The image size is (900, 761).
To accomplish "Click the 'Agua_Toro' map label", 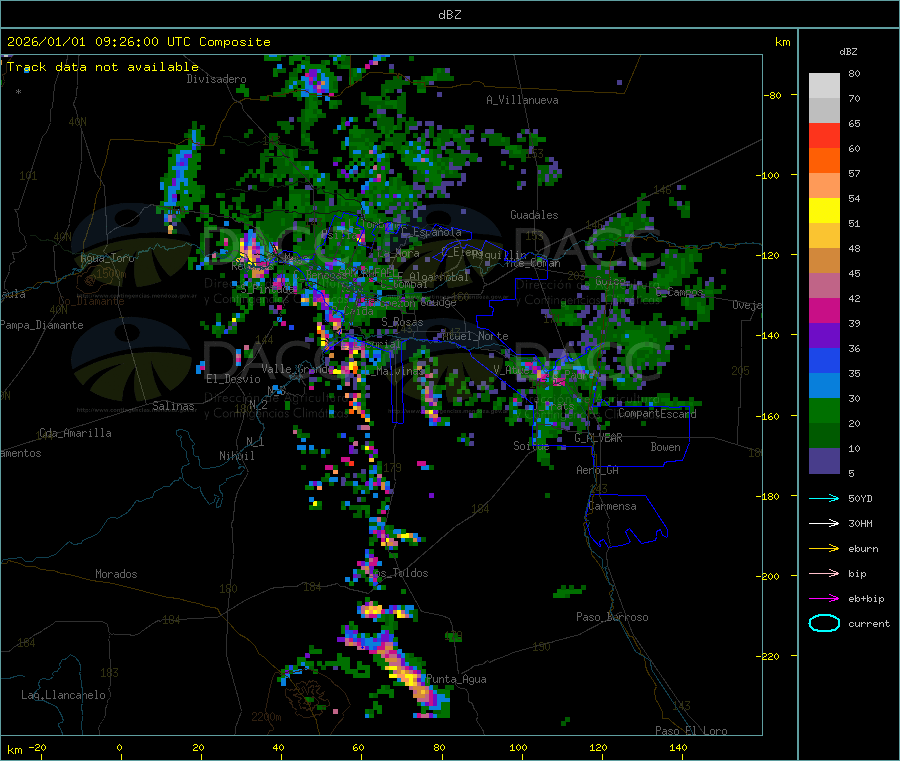I will pos(107,258).
